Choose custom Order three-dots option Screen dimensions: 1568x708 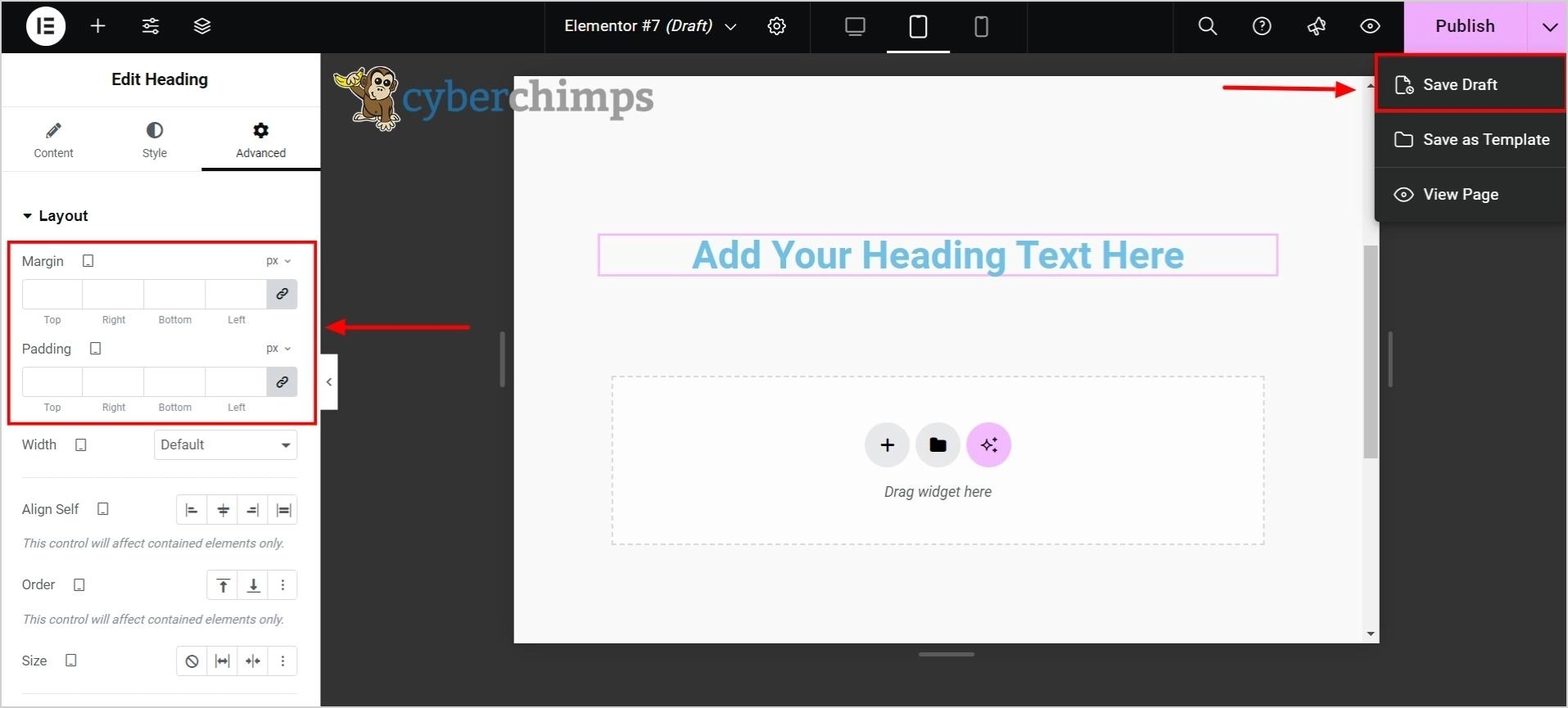282,585
